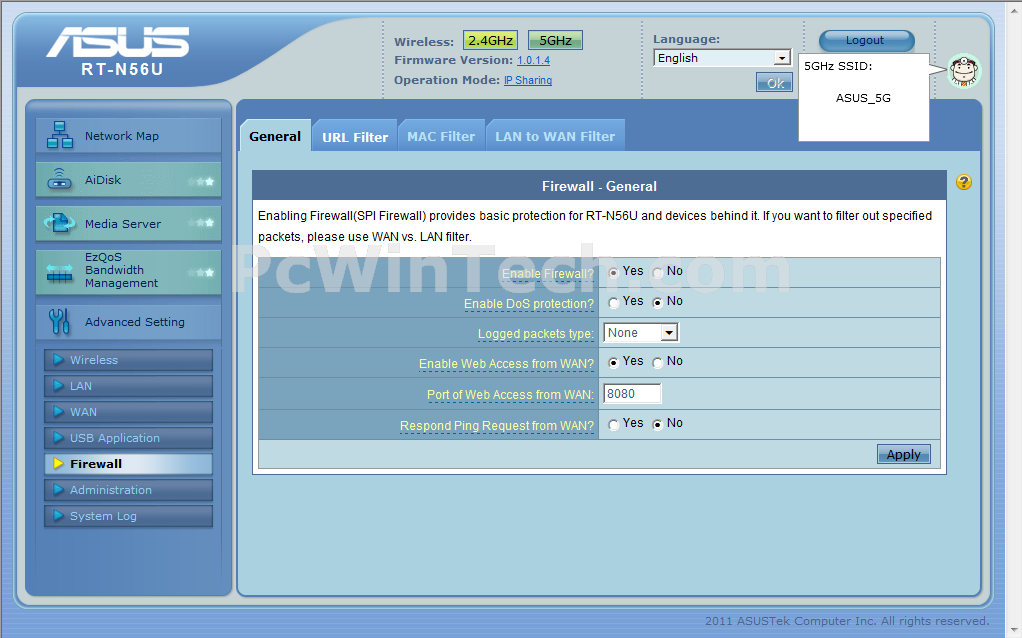Viewport: 1022px width, 638px height.
Task: Click the arrow icon beside LAN
Action: (58, 386)
